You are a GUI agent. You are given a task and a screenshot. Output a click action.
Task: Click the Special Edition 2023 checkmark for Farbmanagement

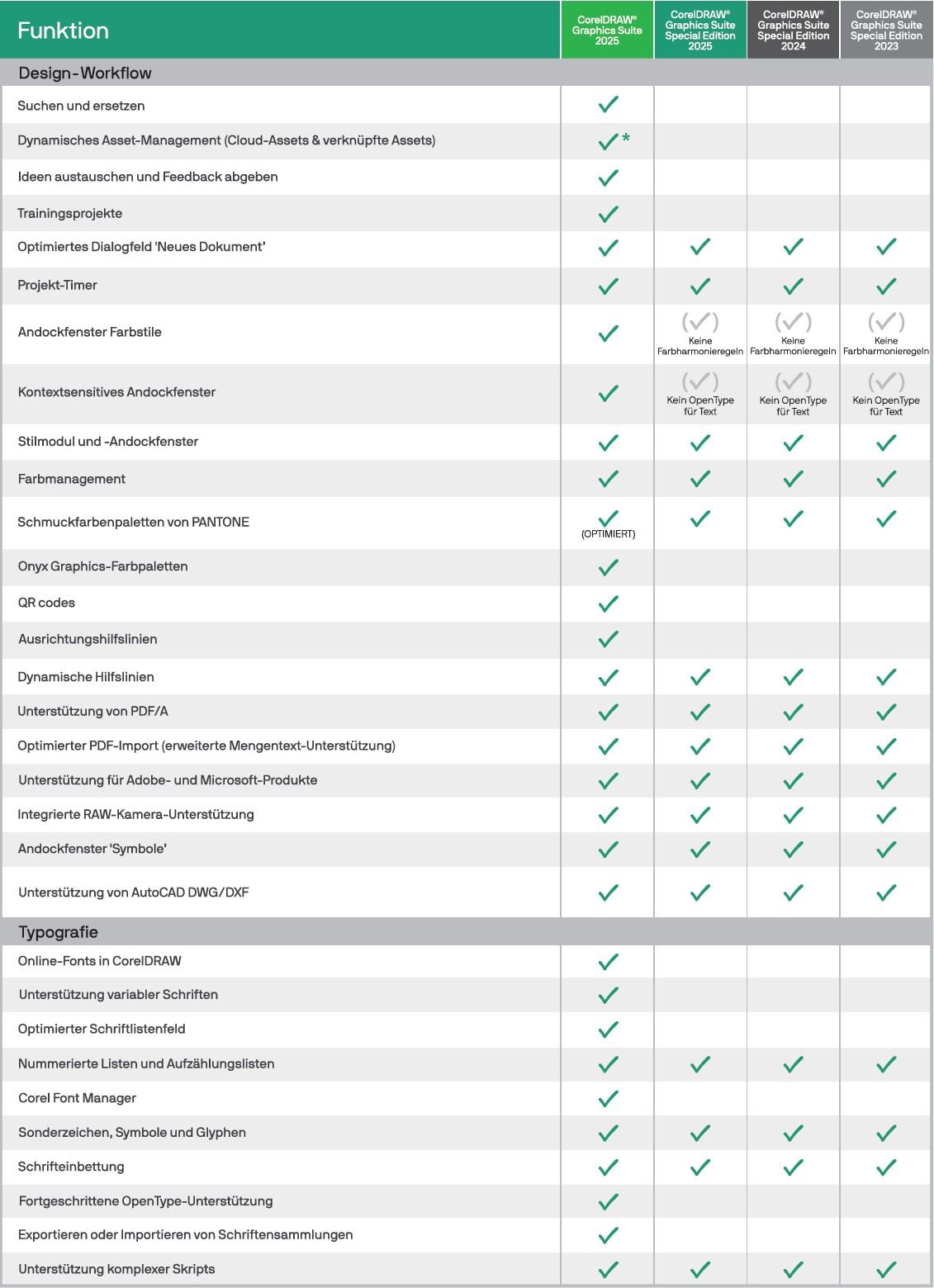pyautogui.click(x=886, y=479)
